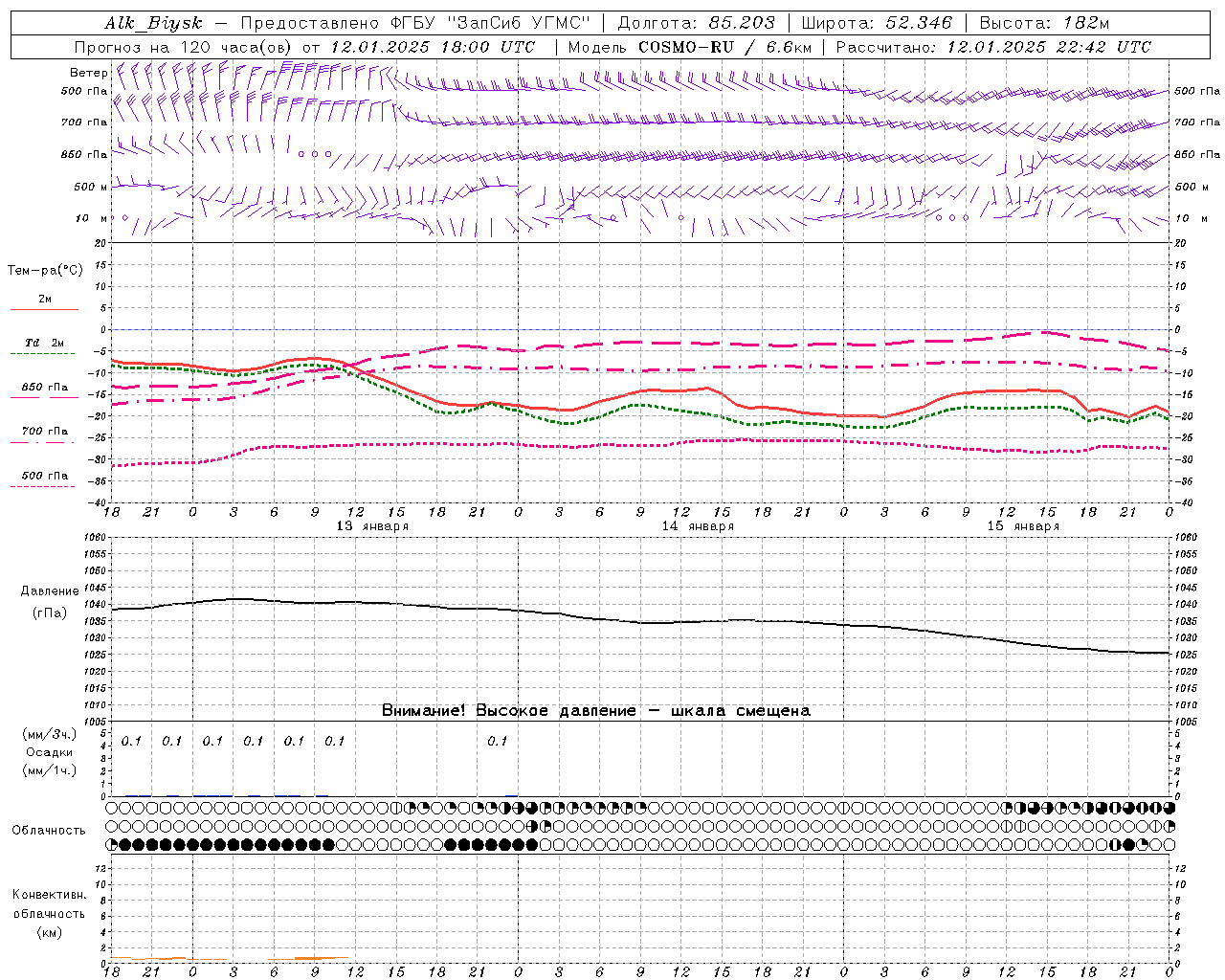This screenshot has width=1225, height=980.
Task: Click the (мм/1ч.) precipitation unit label
Action: [x=50, y=769]
